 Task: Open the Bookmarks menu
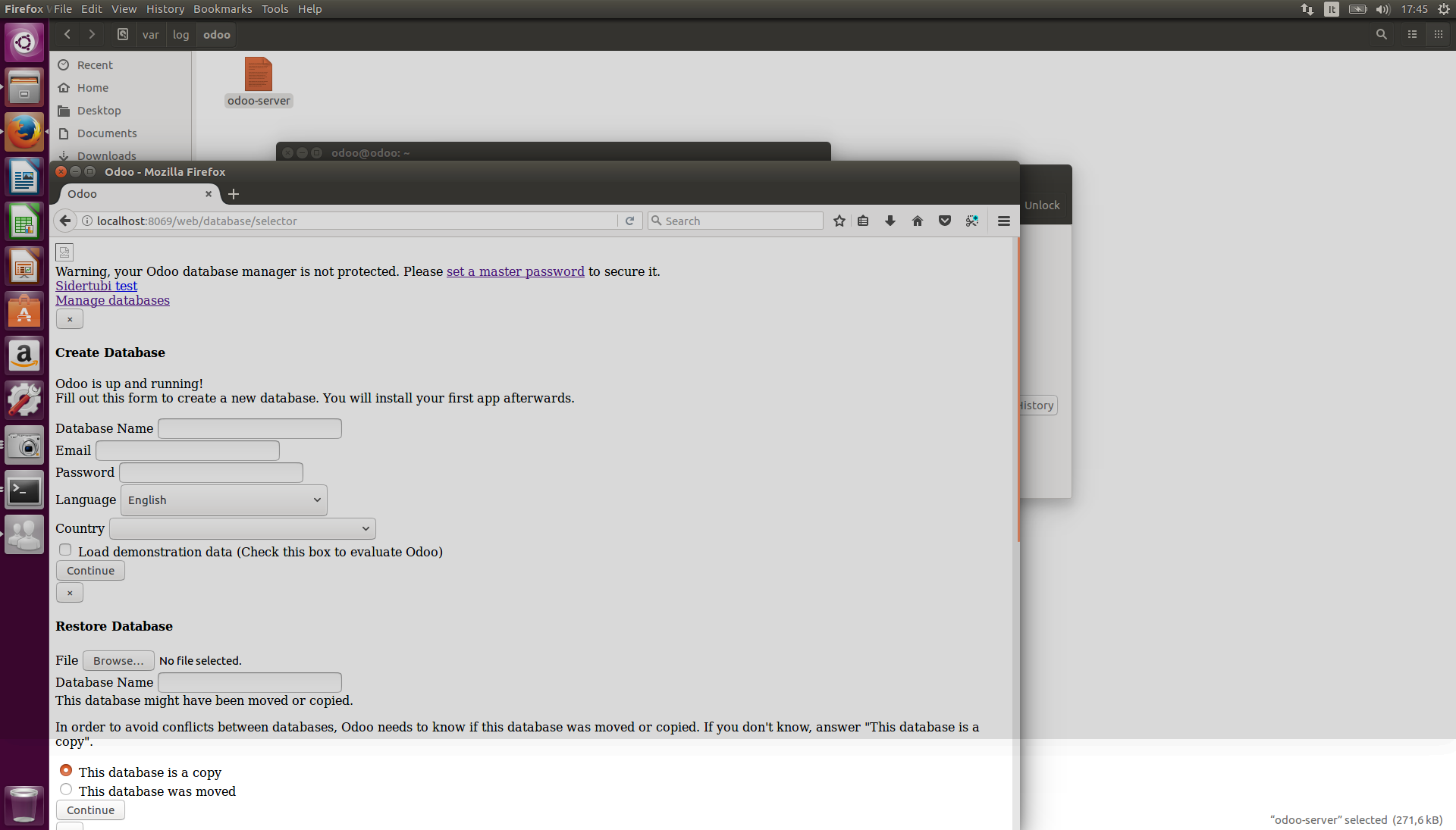tap(222, 8)
